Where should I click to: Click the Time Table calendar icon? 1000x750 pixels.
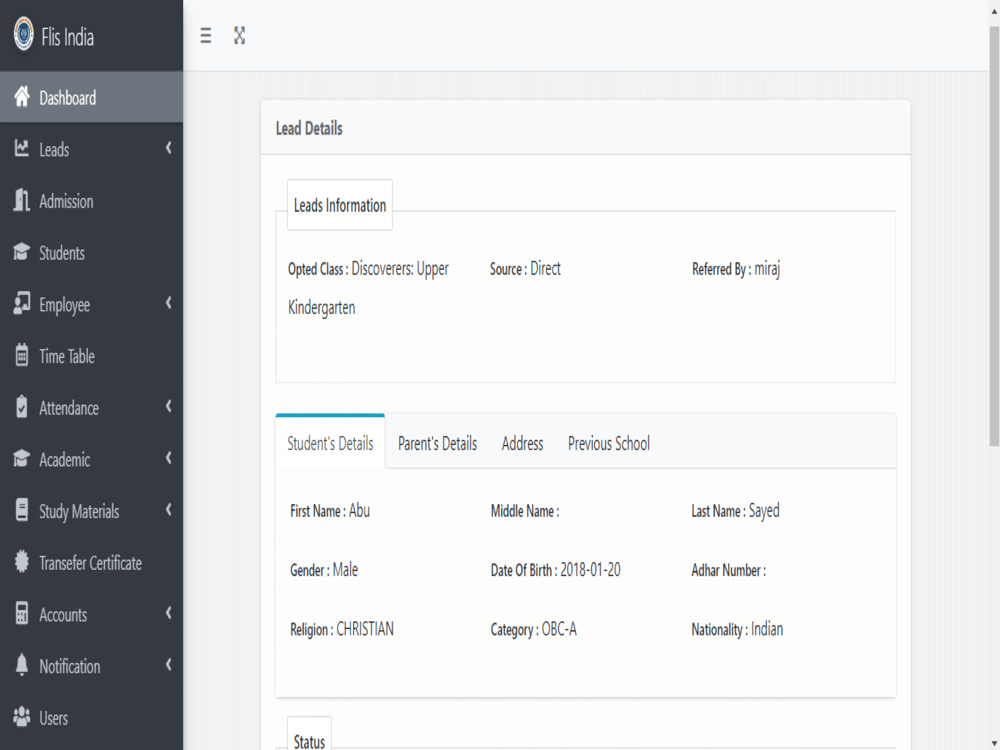(x=22, y=355)
